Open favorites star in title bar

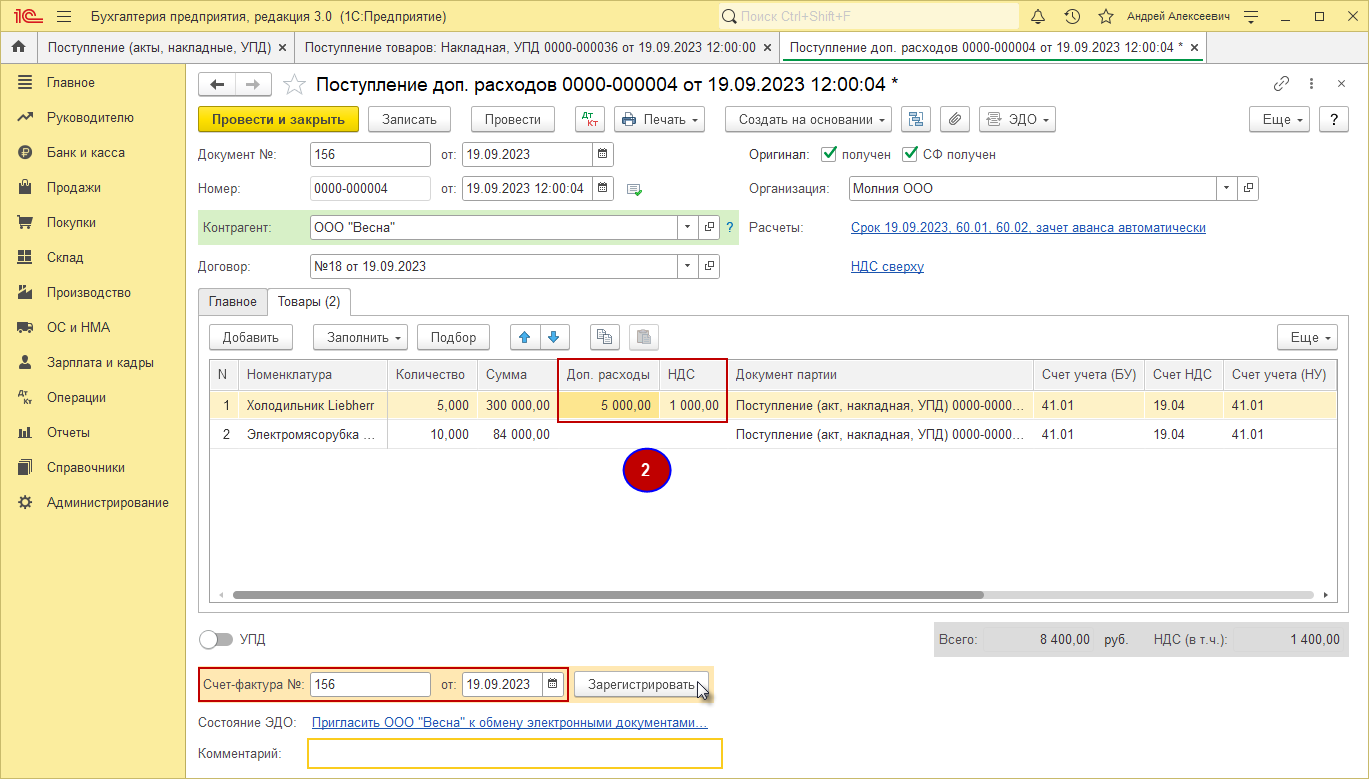(1106, 16)
